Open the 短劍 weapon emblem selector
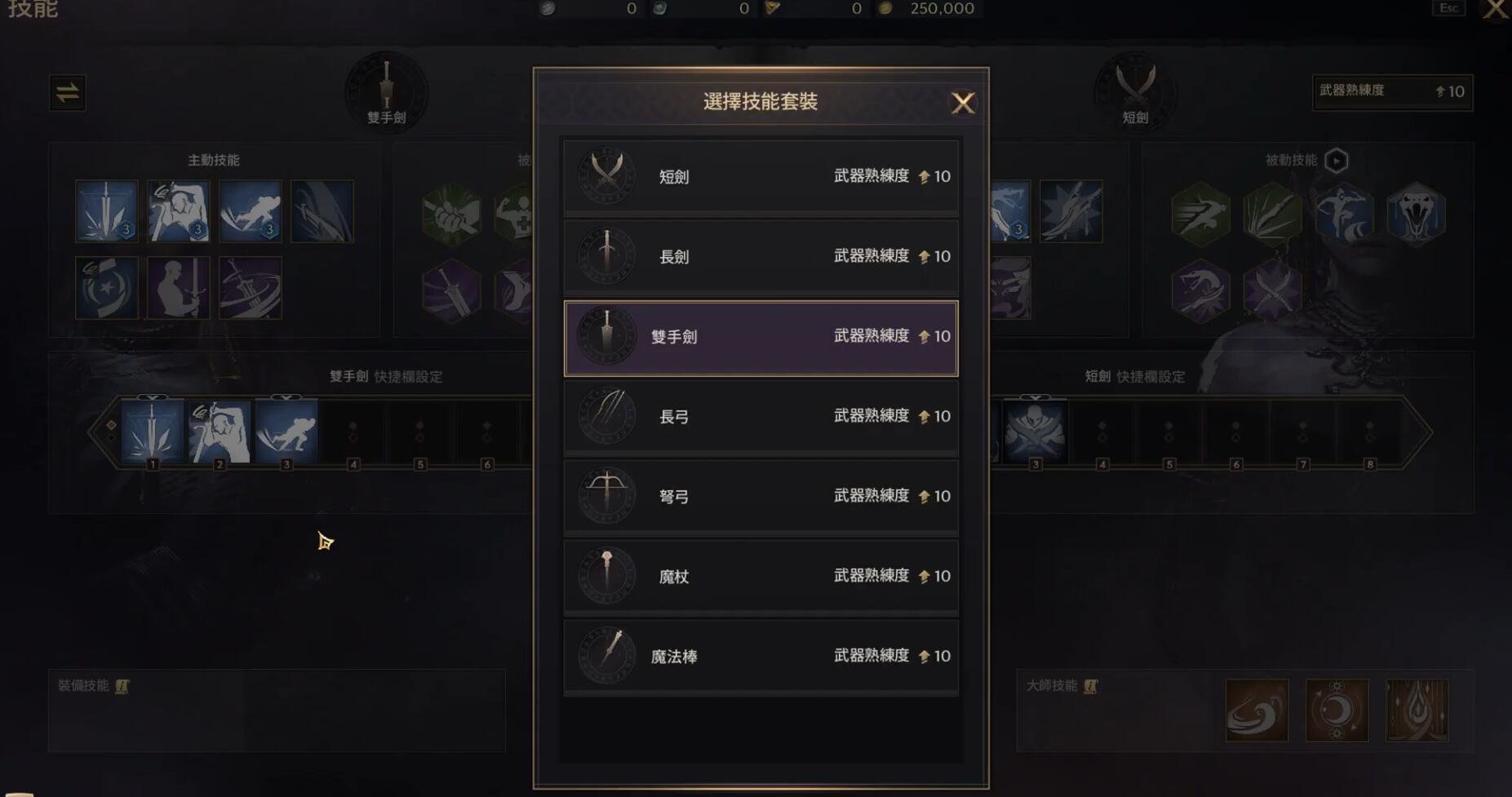 pyautogui.click(x=1135, y=91)
